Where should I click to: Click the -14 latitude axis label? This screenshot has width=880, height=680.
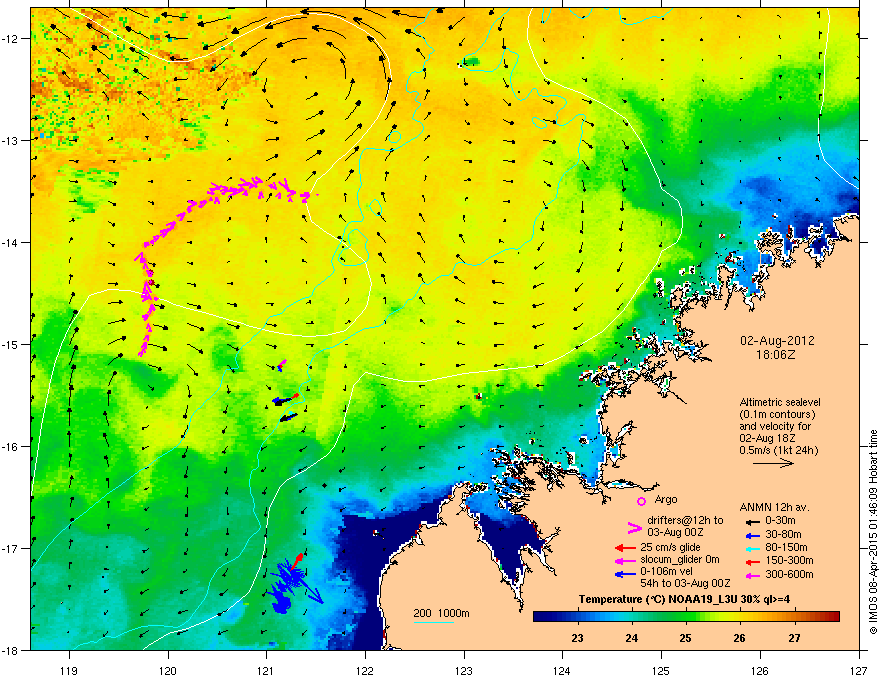pyautogui.click(x=11, y=242)
